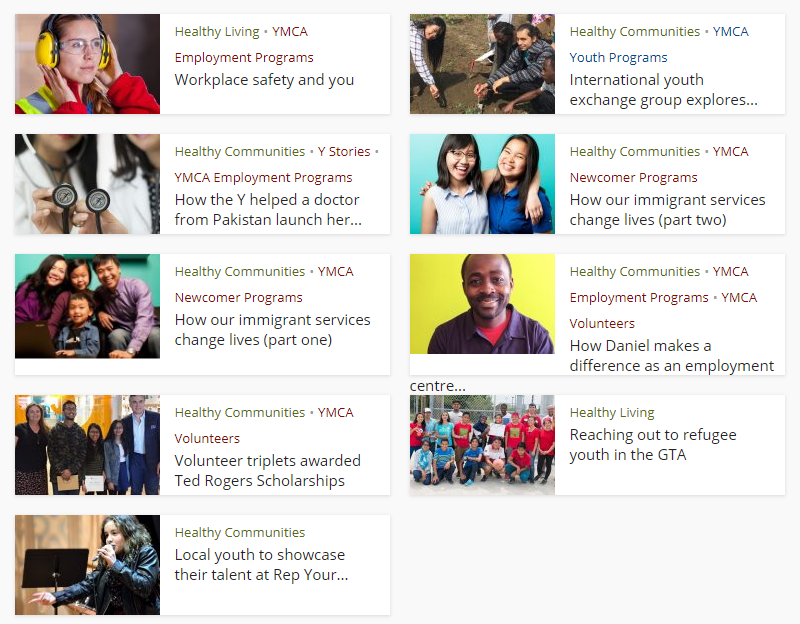Viewport: 800px width, 624px height.
Task: Open Local youth to showcase talent article
Action: tap(261, 564)
